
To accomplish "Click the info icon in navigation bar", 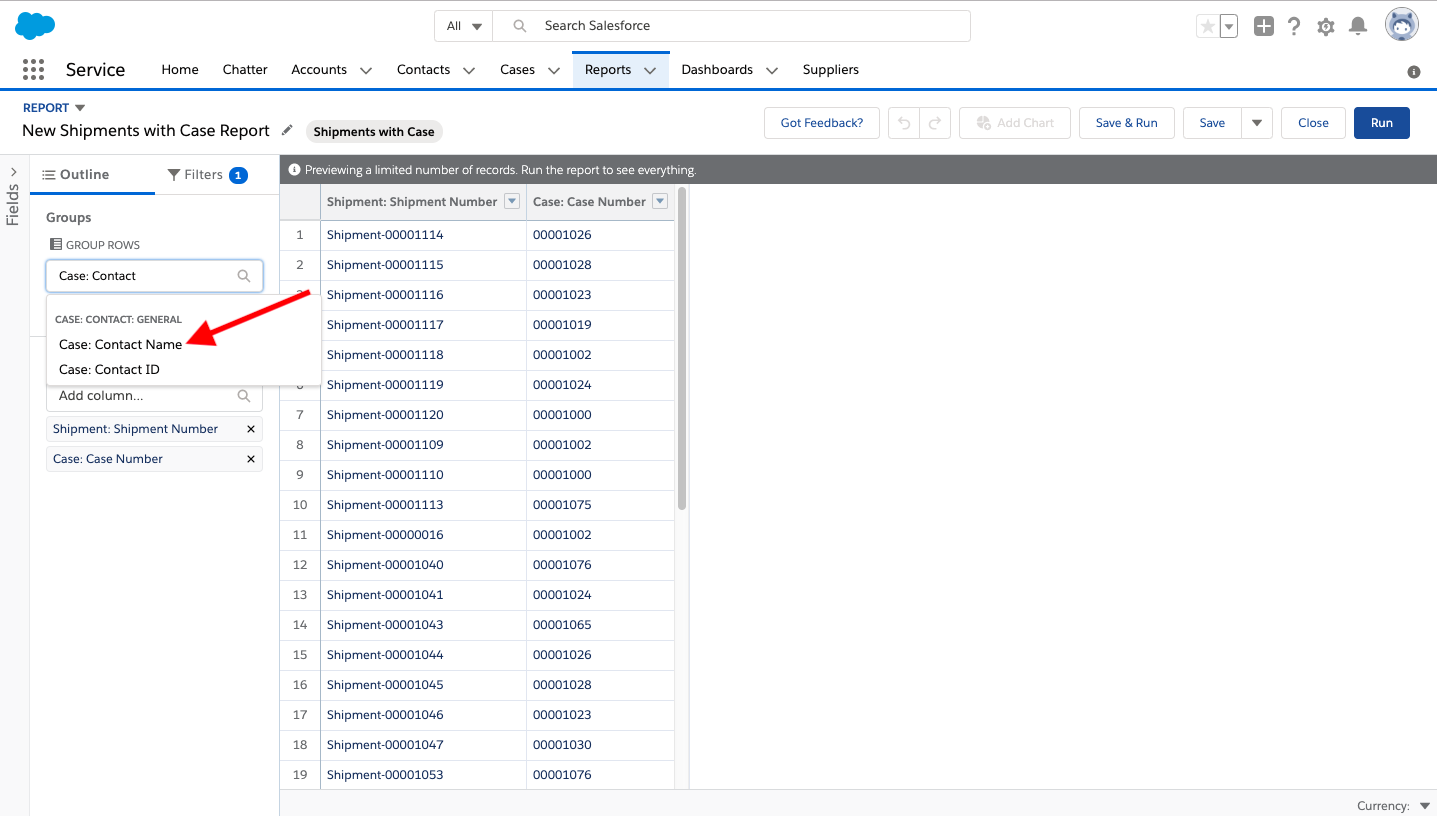I will (1414, 72).
